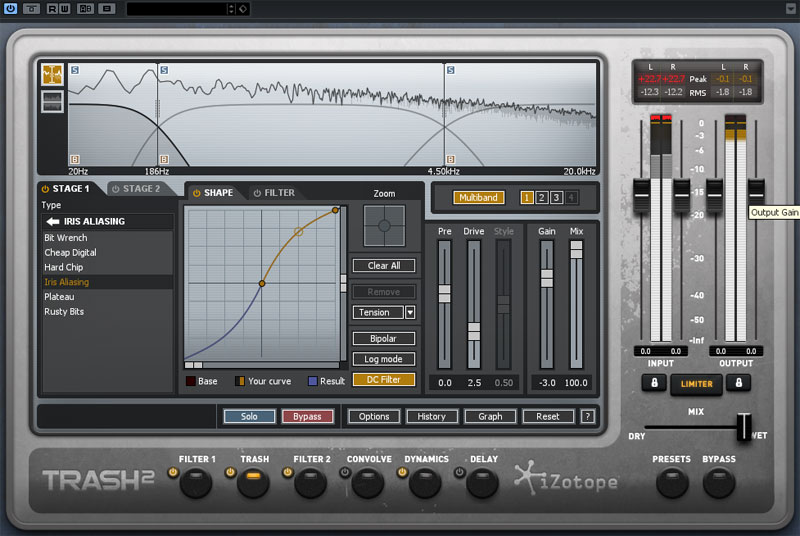The height and width of the screenshot is (536, 800).
Task: Select Iris Aliasing distortion type
Action: pyautogui.click(x=108, y=282)
